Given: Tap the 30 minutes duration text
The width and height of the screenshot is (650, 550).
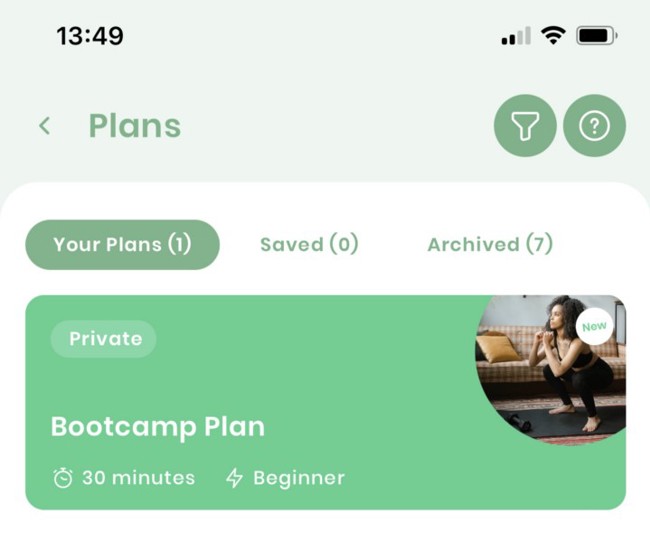Looking at the screenshot, I should pyautogui.click(x=138, y=478).
